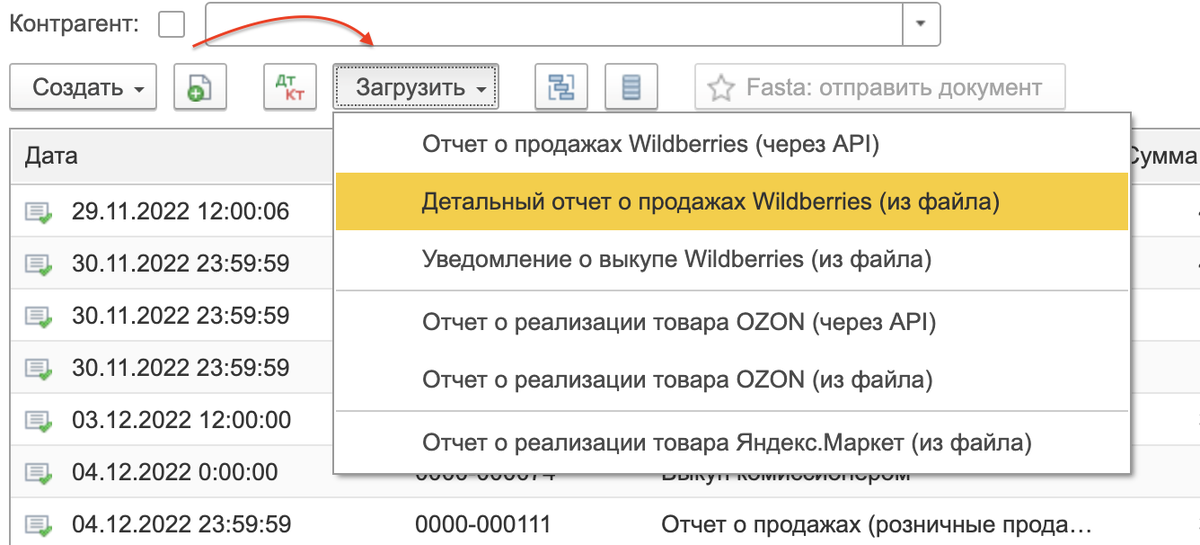Choose Отчет о продажах Wildberries (через API)
1200x545 pixels.
(x=732, y=144)
